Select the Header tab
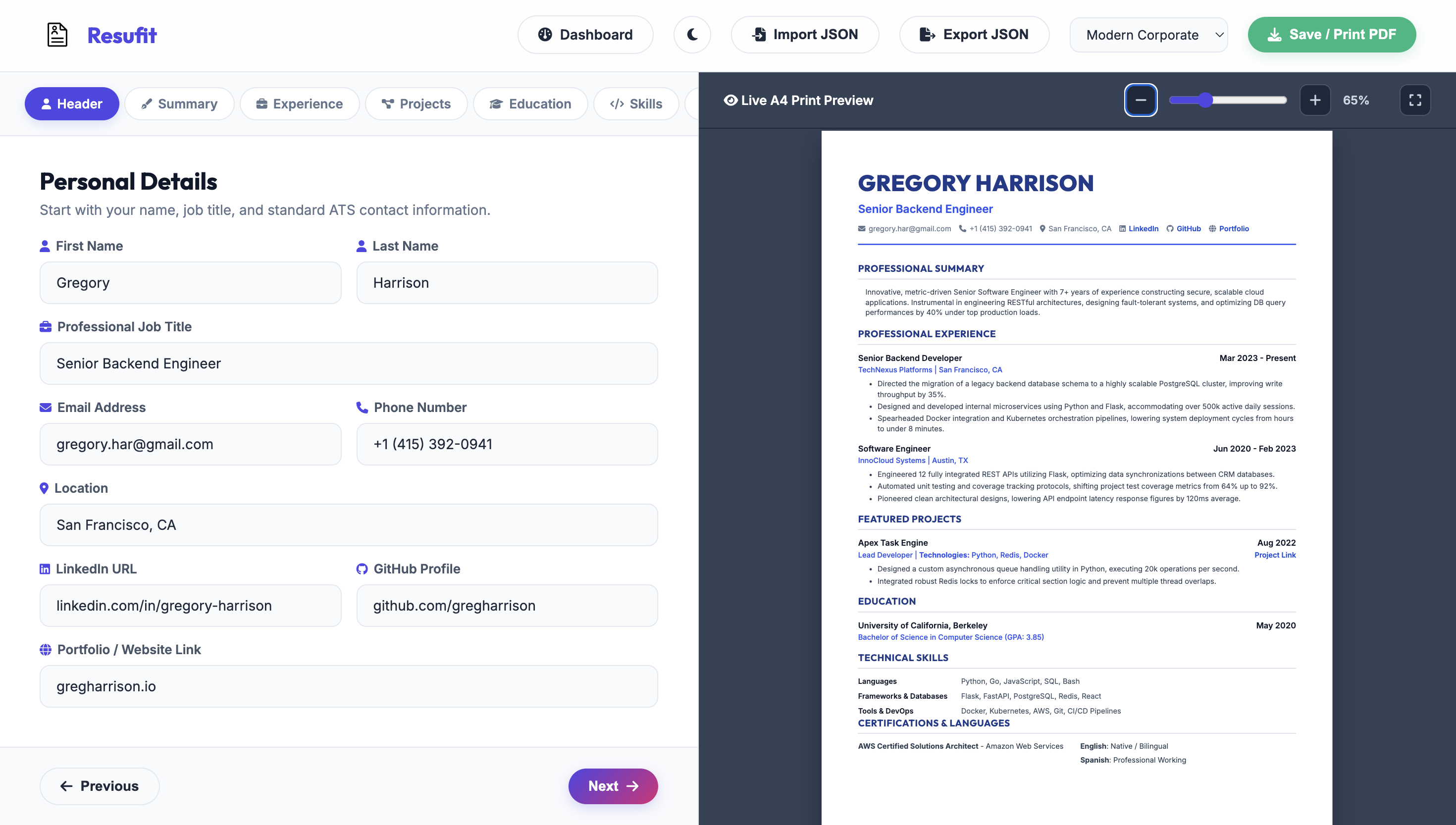This screenshot has width=1456, height=825. [72, 103]
